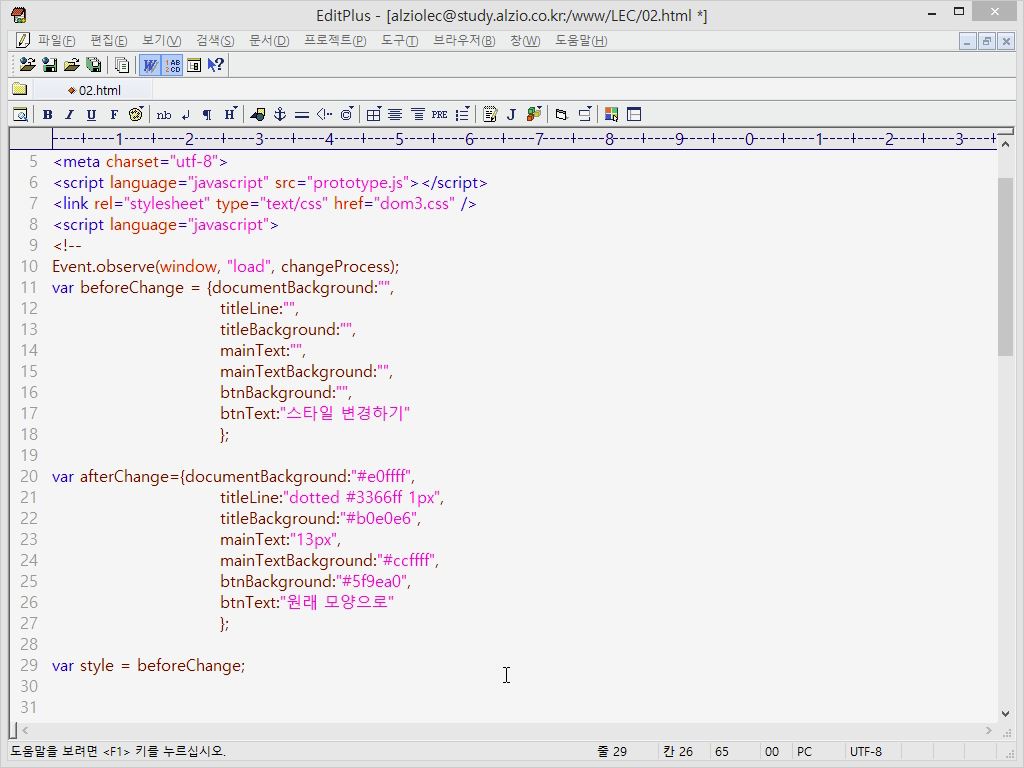This screenshot has width=1024, height=768.
Task: Apply Underline tag with the U icon
Action: (91, 115)
